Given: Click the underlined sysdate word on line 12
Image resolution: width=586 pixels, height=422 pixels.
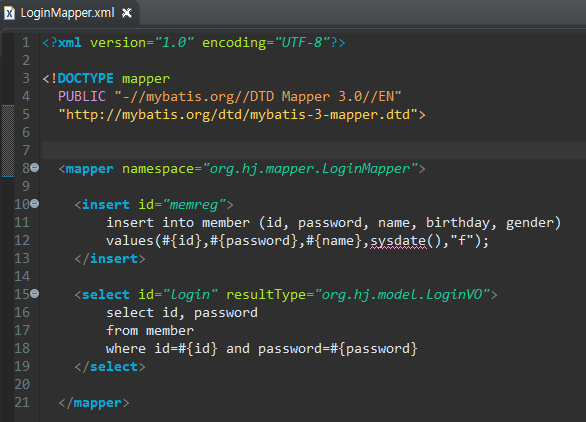Looking at the screenshot, I should click(398, 241).
